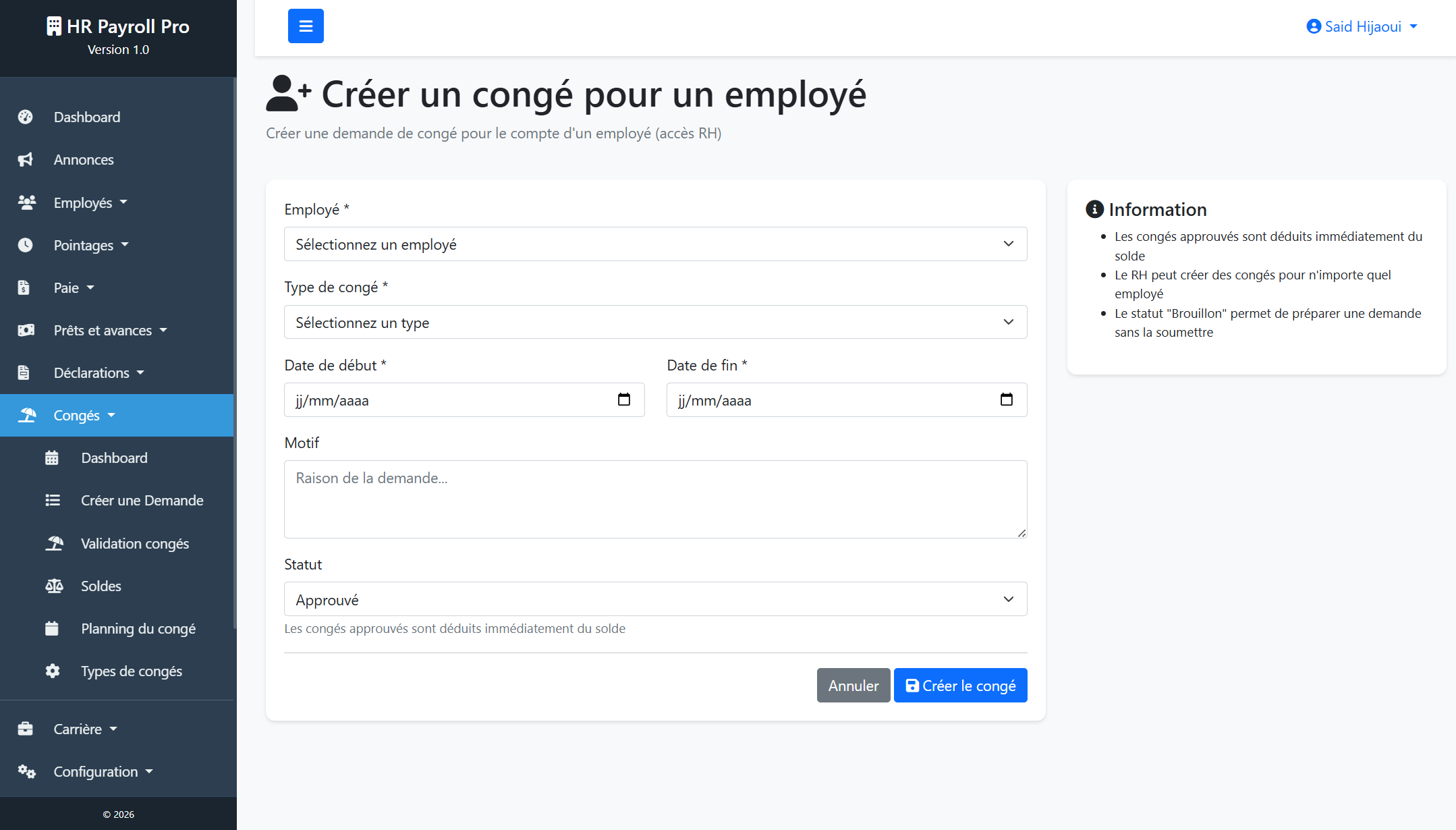The height and width of the screenshot is (830, 1456).
Task: Open the Date de début calendar picker icon
Action: click(624, 399)
